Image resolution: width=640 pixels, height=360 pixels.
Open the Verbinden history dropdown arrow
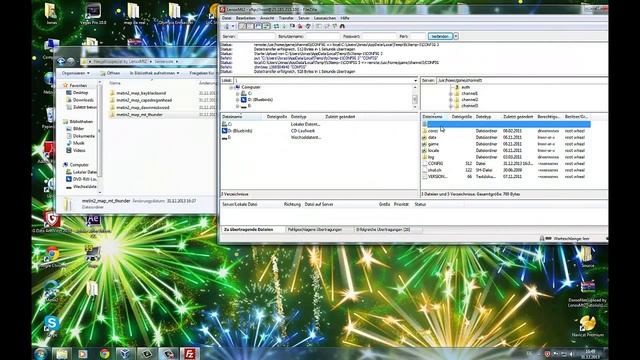click(x=456, y=36)
